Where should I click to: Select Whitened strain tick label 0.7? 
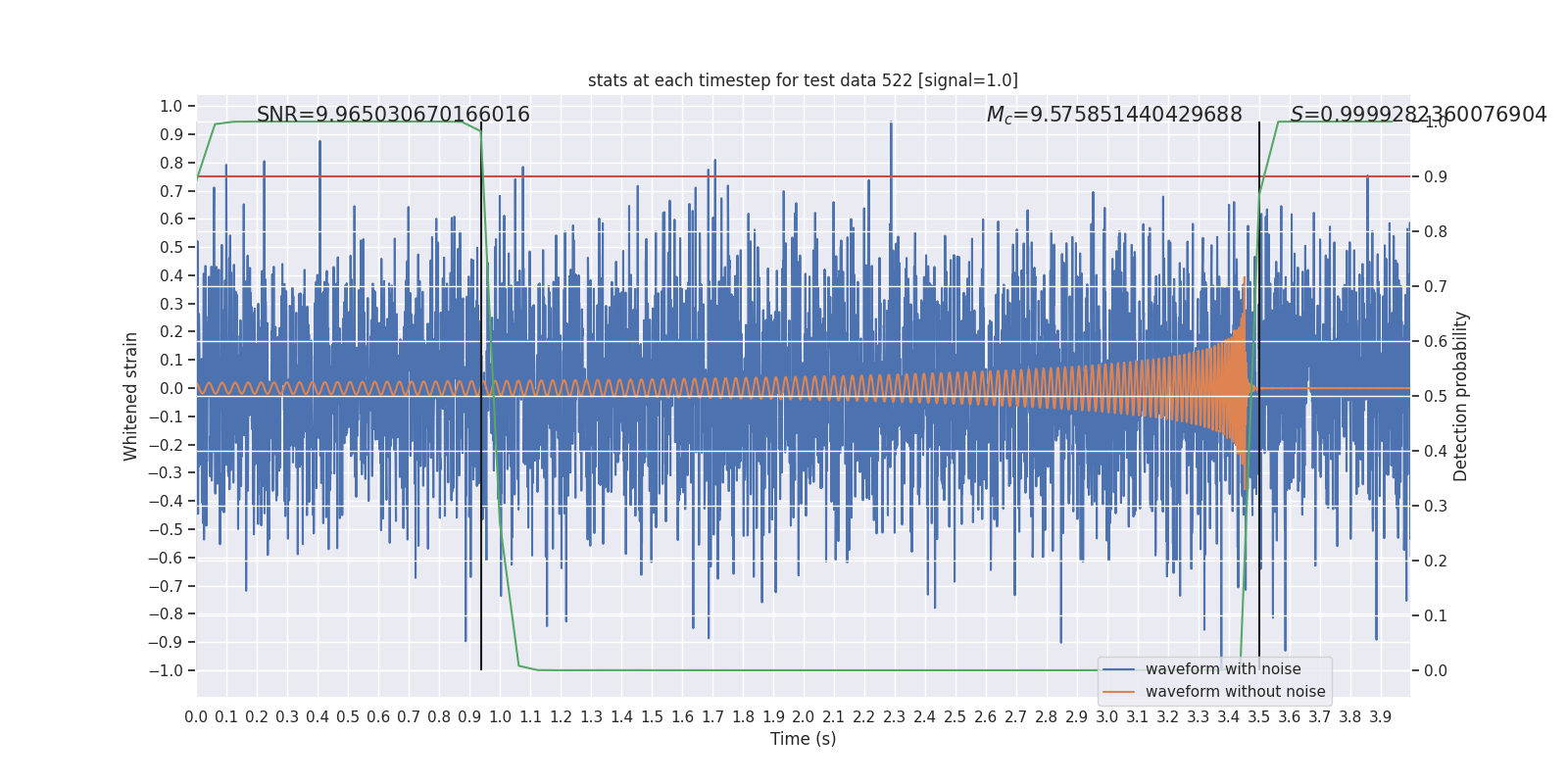[171, 191]
